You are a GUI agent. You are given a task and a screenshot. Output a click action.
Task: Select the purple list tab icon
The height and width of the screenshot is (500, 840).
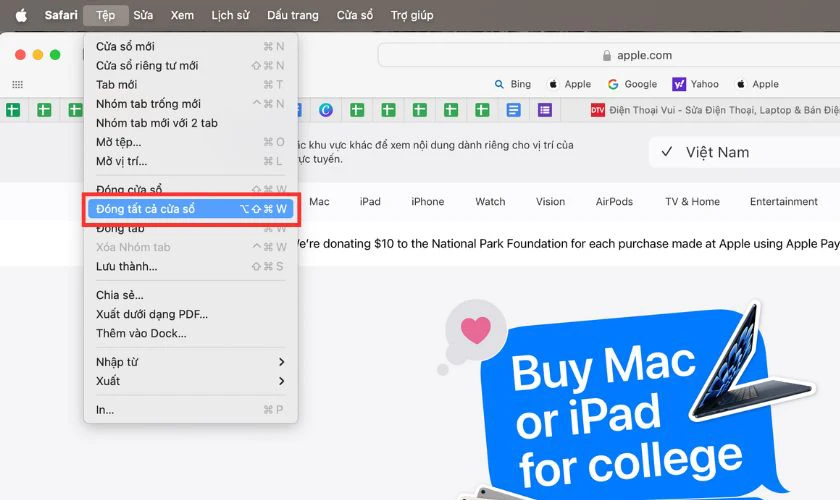point(545,110)
